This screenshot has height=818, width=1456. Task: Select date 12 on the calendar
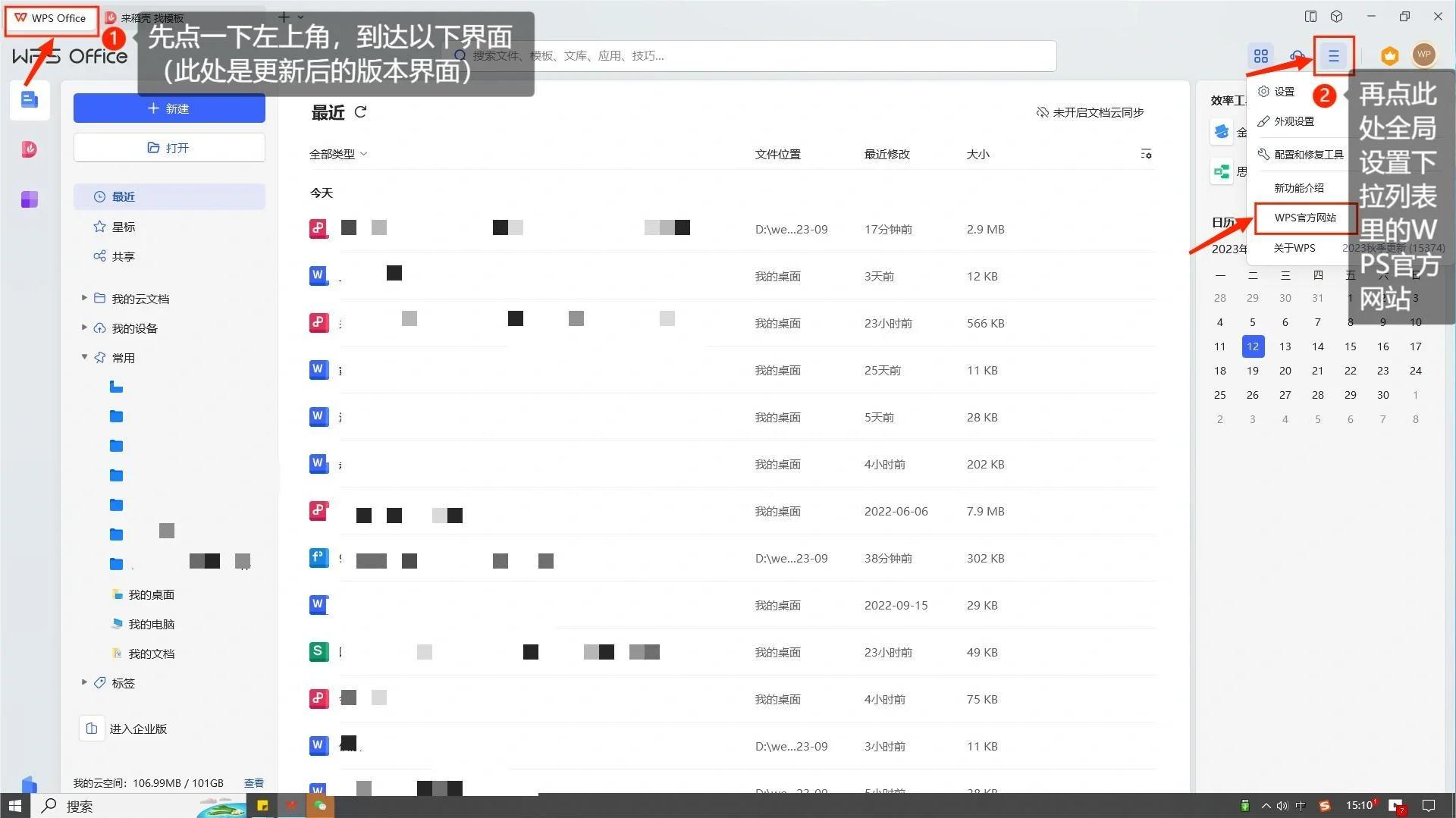(x=1253, y=346)
